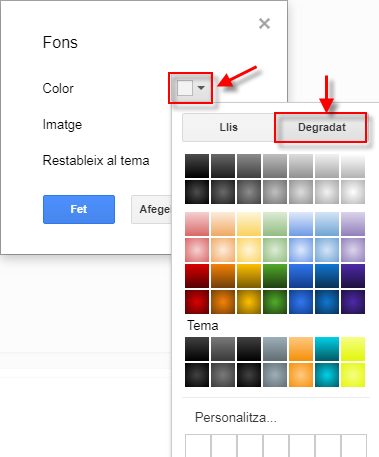This screenshot has height=457, width=379.
Task: Choose the theme orange linear gradient swatch
Action: 301,349
